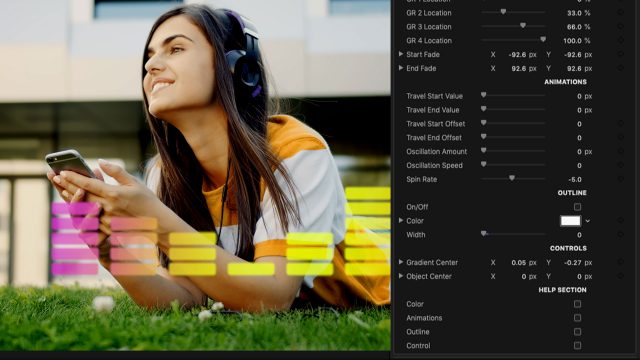Click the Oscillation Speed slider handle
This screenshot has width=640, height=360.
tap(484, 165)
